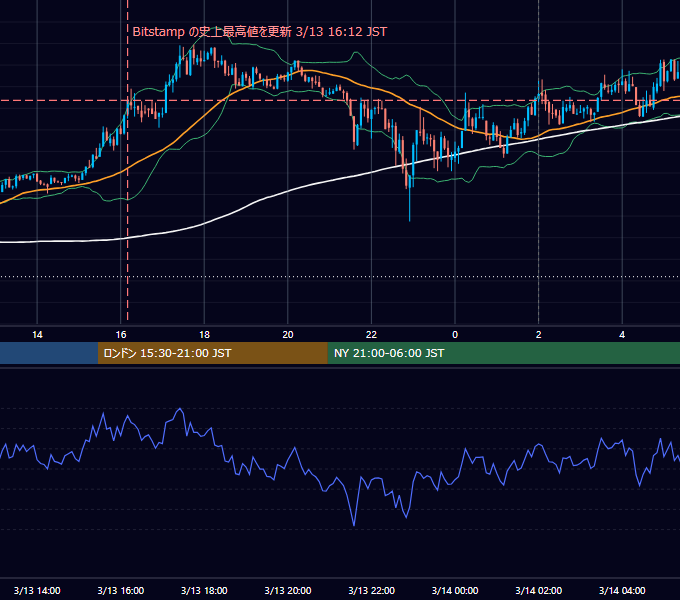Click the '3/13 14:00' date label
The height and width of the screenshot is (600, 680).
coord(37,590)
